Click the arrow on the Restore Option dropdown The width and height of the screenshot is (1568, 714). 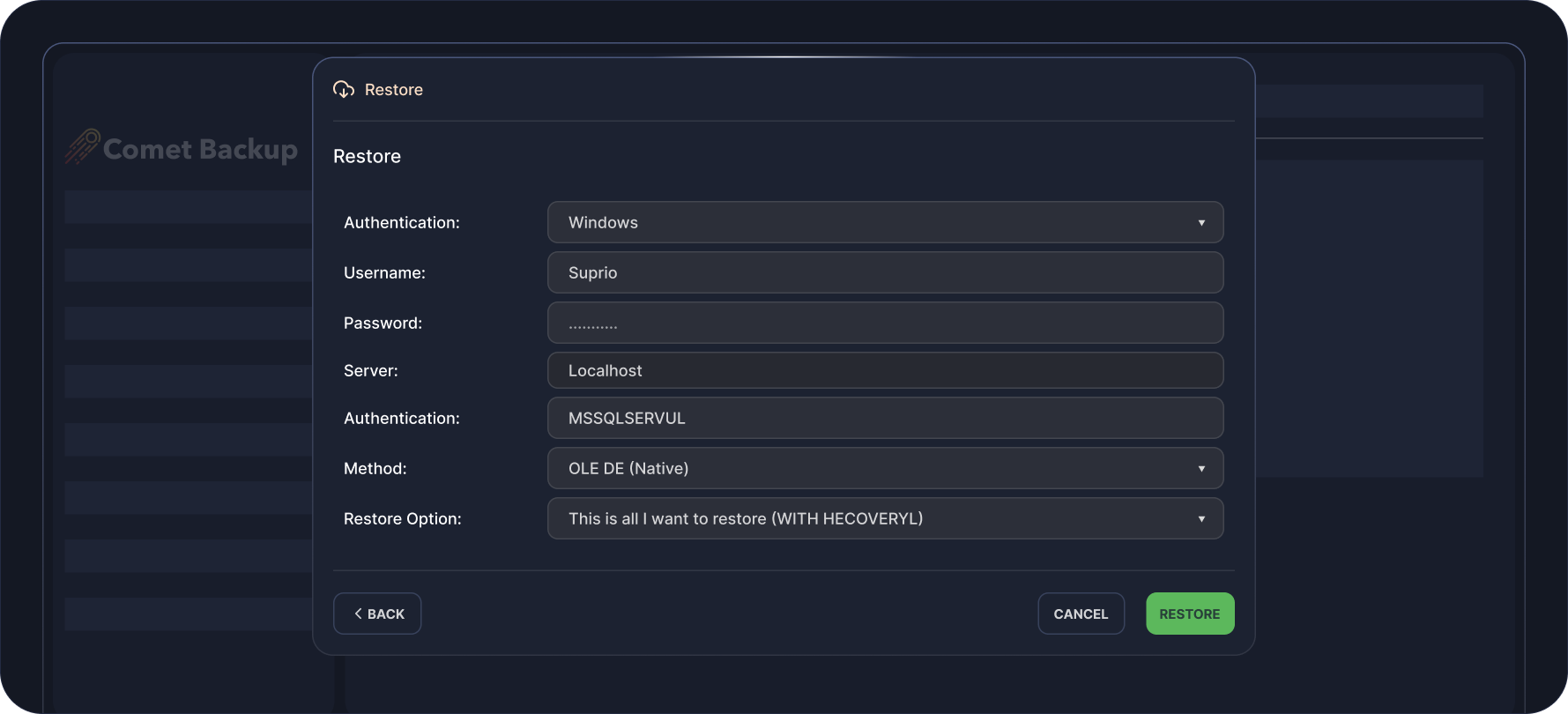tap(1200, 519)
